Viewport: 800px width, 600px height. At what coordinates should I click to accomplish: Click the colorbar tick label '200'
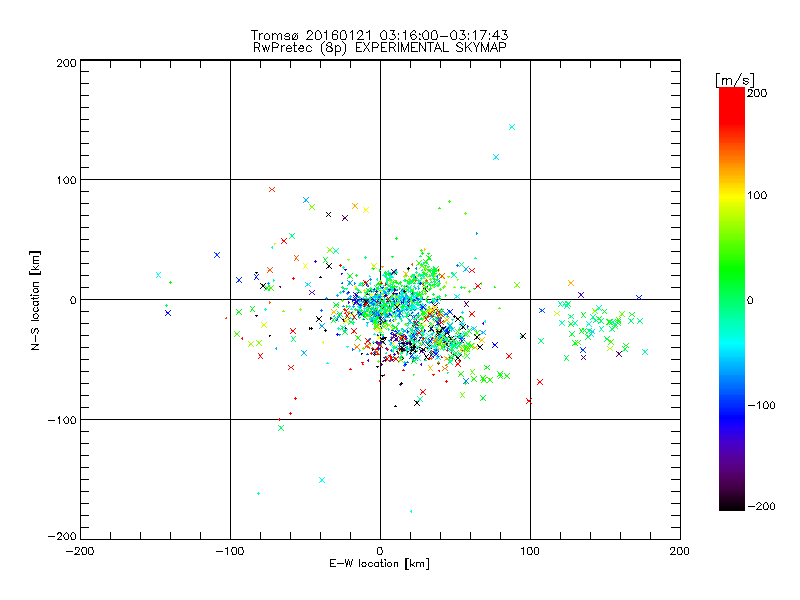(x=757, y=93)
